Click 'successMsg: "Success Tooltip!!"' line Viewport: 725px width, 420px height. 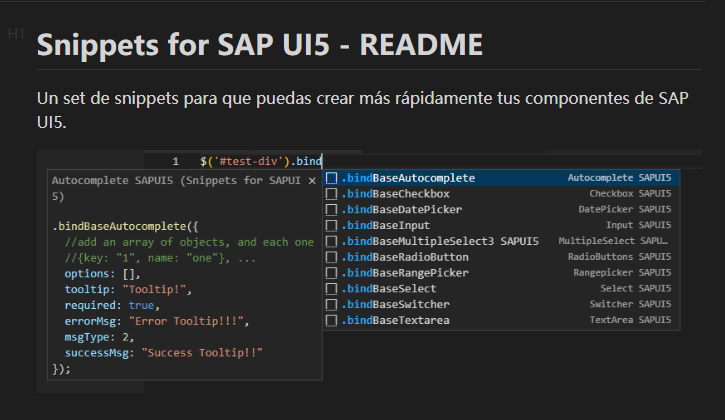(163, 353)
